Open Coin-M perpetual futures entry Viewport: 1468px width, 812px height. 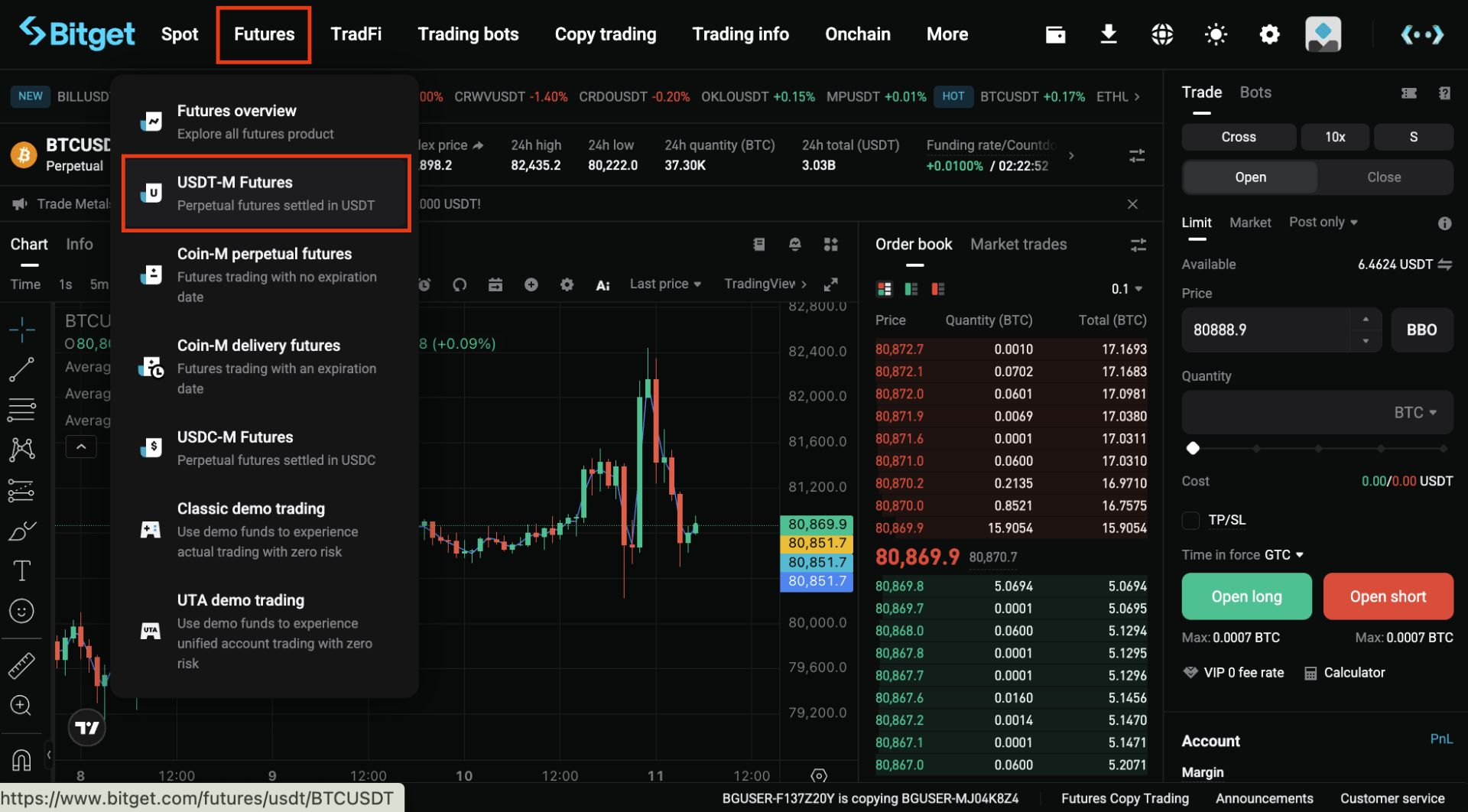(x=266, y=274)
